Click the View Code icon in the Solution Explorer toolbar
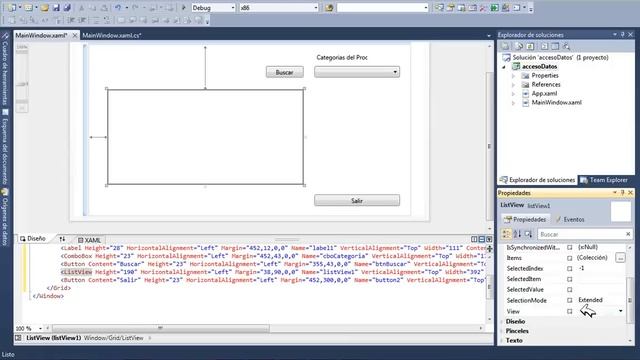 coord(544,46)
